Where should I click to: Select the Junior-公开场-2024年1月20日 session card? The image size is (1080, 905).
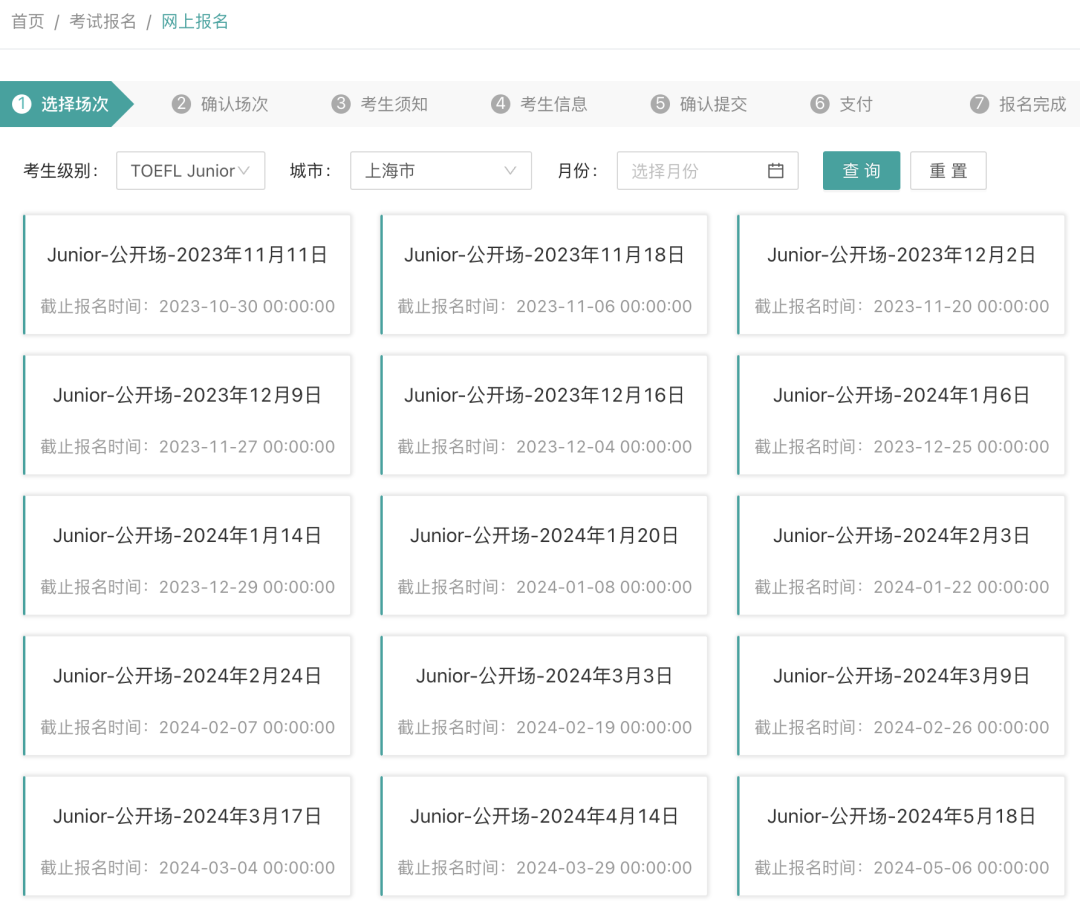(544, 556)
